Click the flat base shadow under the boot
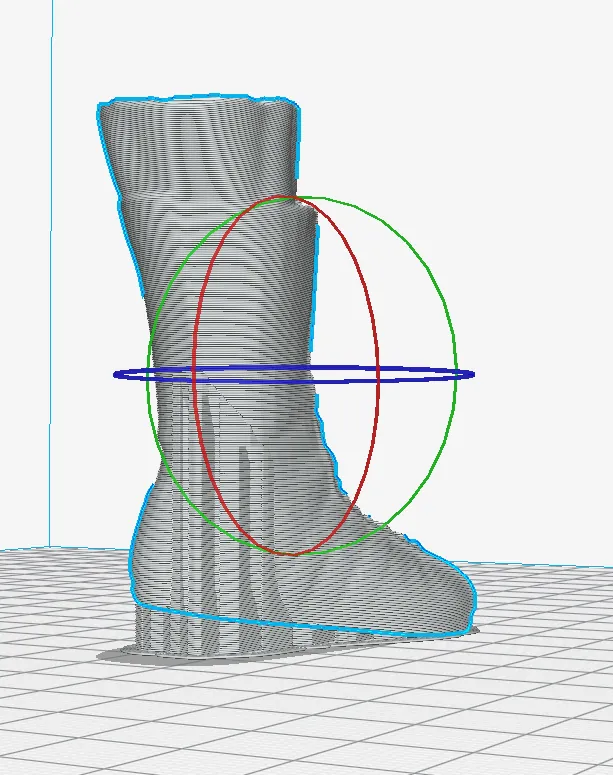 (x=200, y=653)
